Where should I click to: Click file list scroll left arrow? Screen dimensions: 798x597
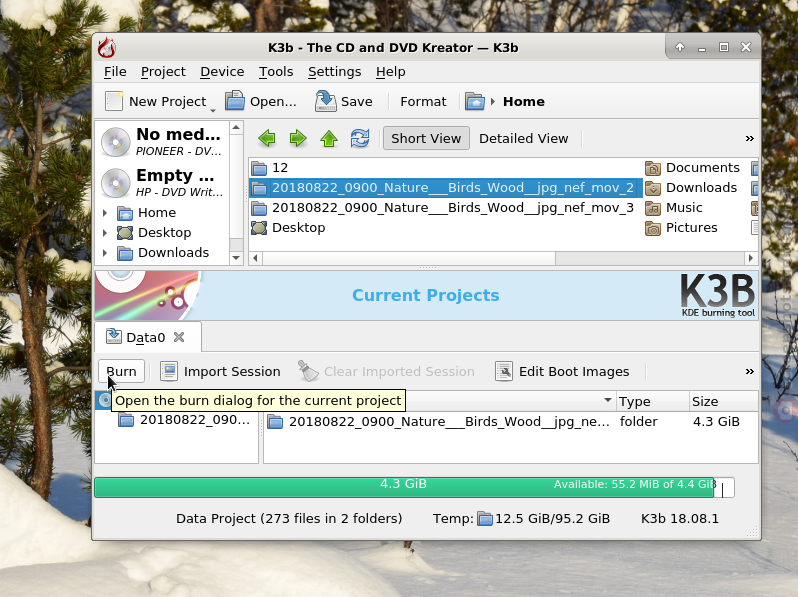255,258
